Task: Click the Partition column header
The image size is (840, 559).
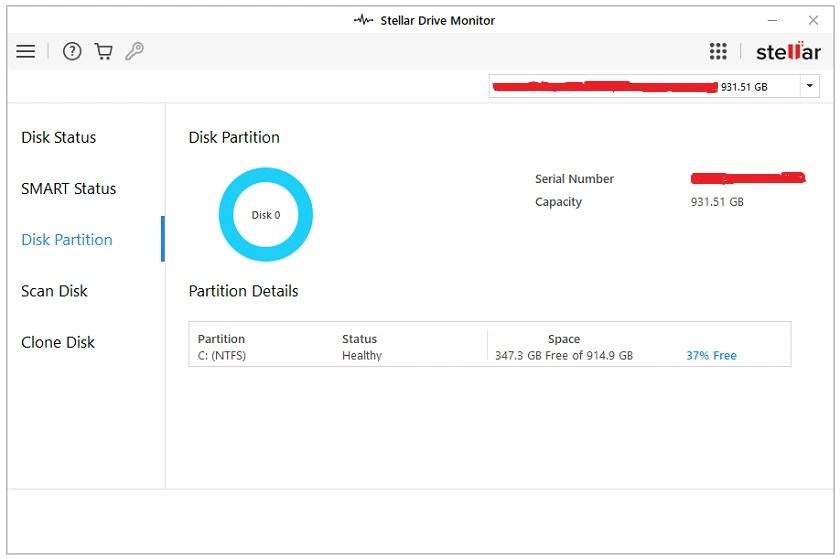Action: click(221, 339)
